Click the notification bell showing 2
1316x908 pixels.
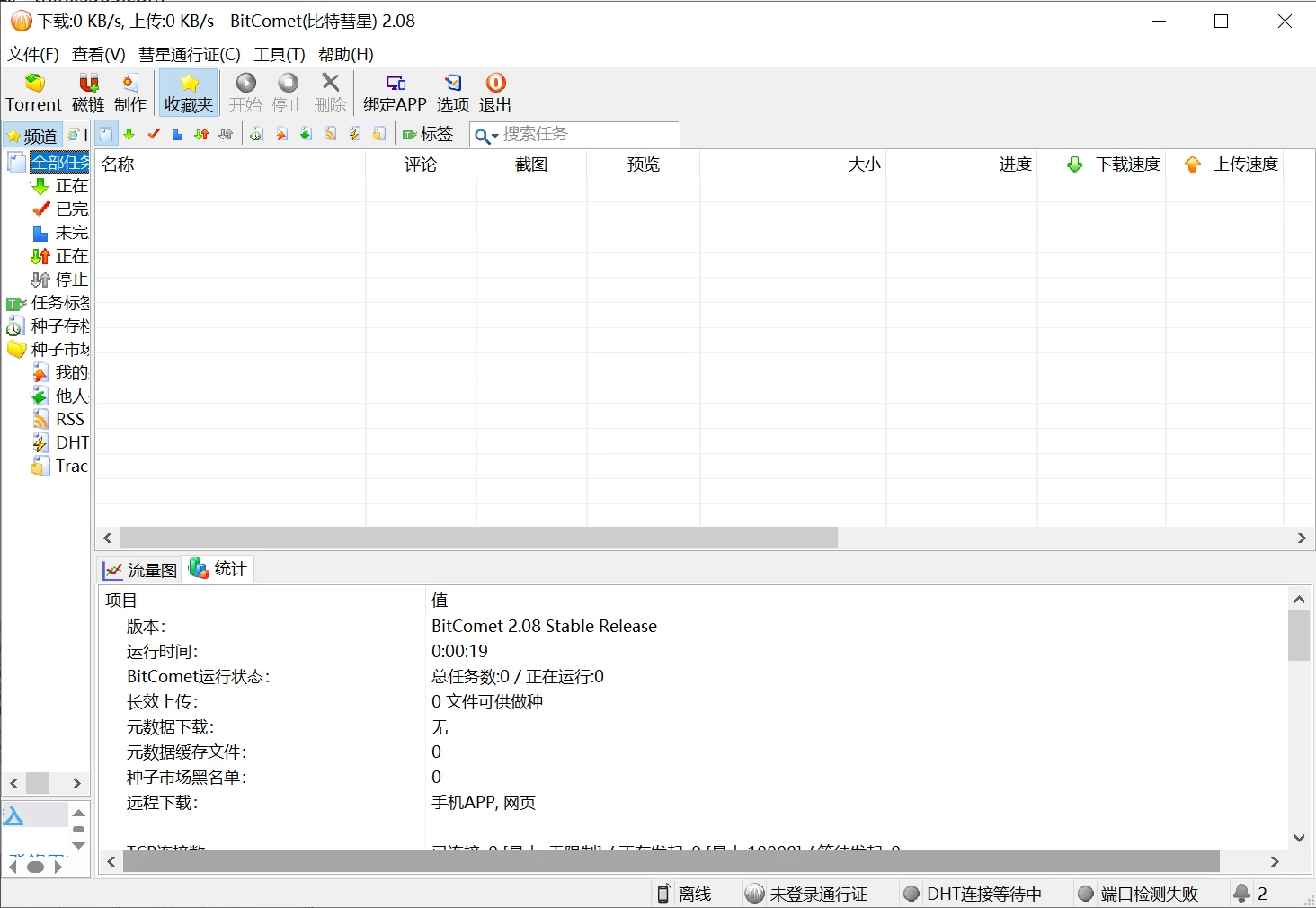pos(1250,894)
